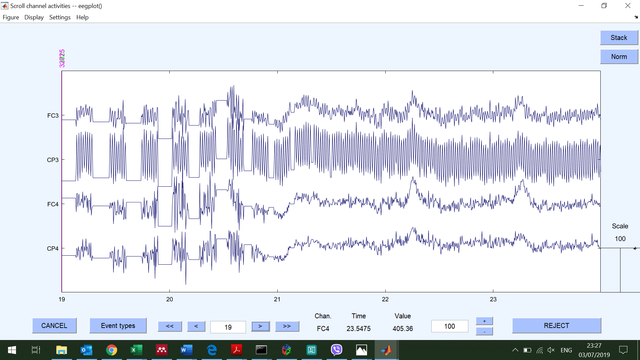The image size is (640, 360).
Task: Select the CP3 channel label
Action: pos(53,160)
